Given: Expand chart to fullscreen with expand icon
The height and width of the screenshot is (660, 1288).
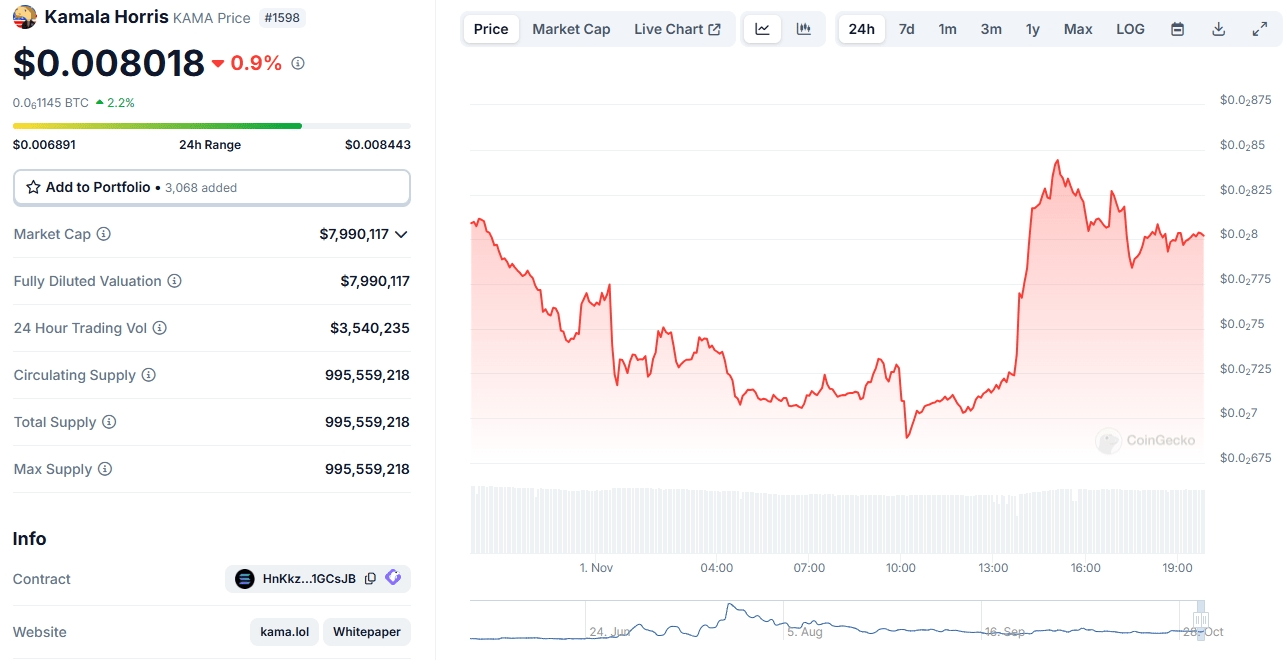Looking at the screenshot, I should (1259, 29).
